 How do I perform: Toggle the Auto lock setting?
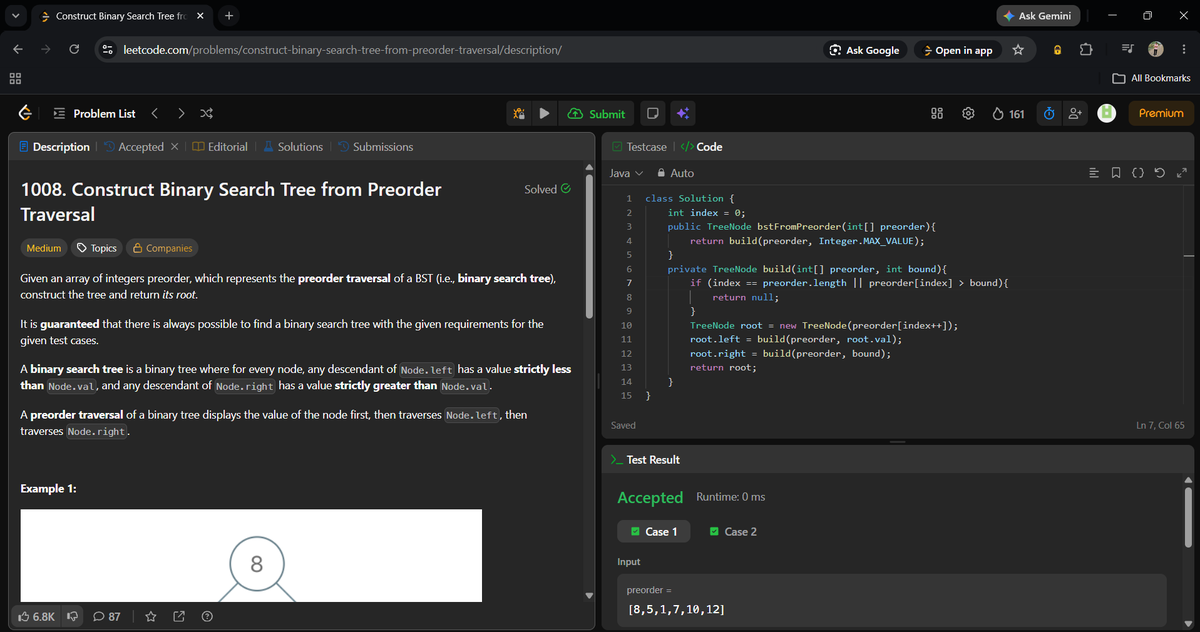pyautogui.click(x=675, y=173)
